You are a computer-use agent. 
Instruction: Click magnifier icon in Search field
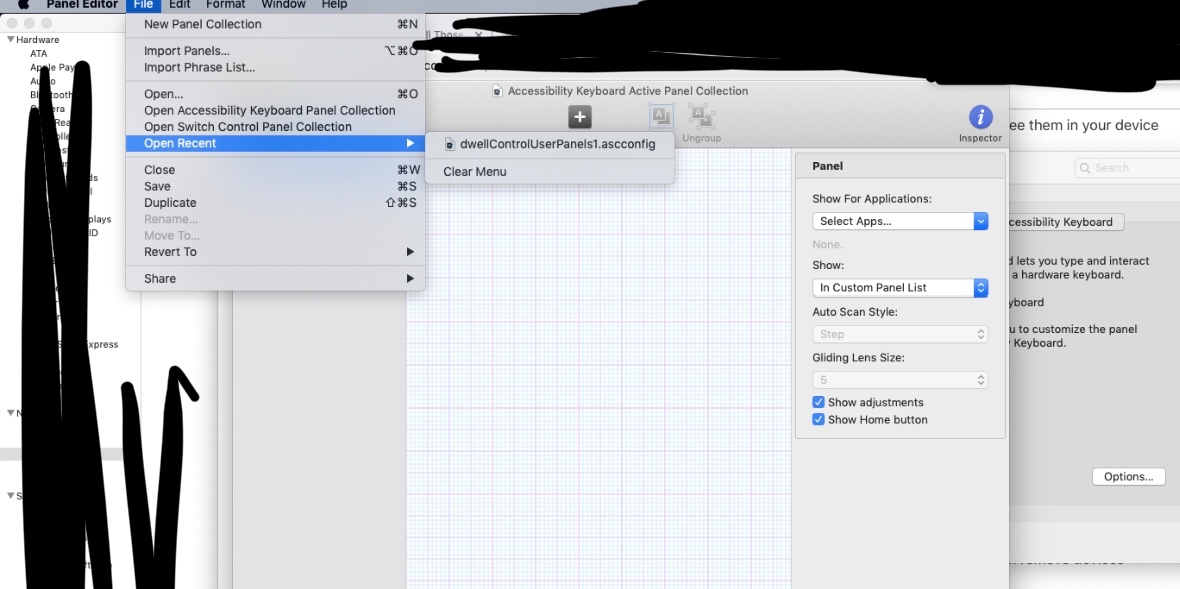pos(1085,168)
